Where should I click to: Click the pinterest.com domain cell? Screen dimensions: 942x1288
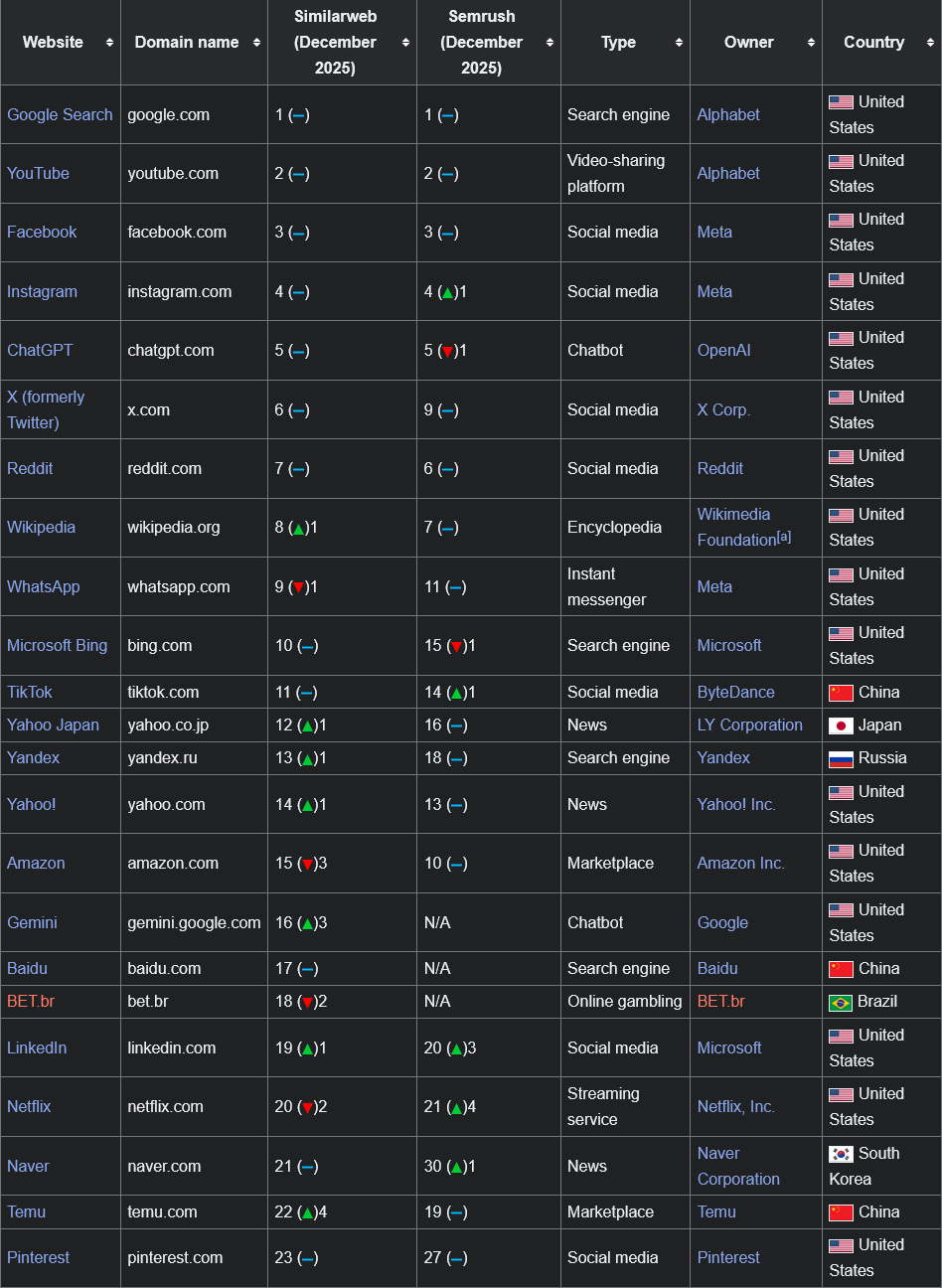coord(194,1257)
